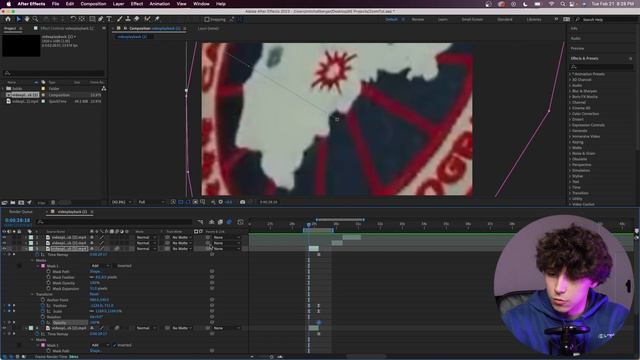Switch to the Project panel tab
Viewport: 640px width, 360px height.
(10, 29)
